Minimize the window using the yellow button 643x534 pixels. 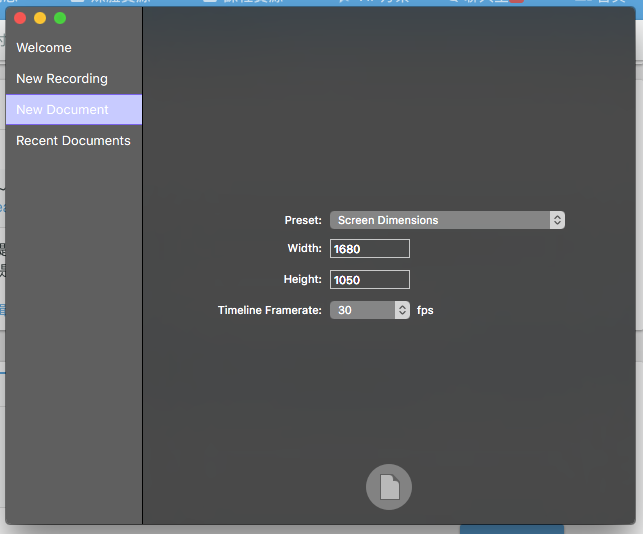(x=40, y=18)
